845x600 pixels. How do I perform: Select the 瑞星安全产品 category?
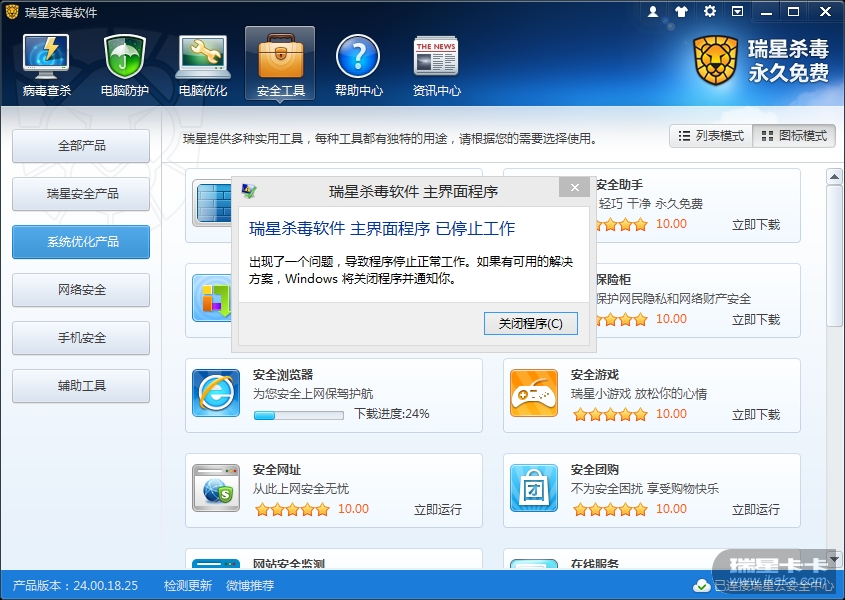(x=81, y=194)
